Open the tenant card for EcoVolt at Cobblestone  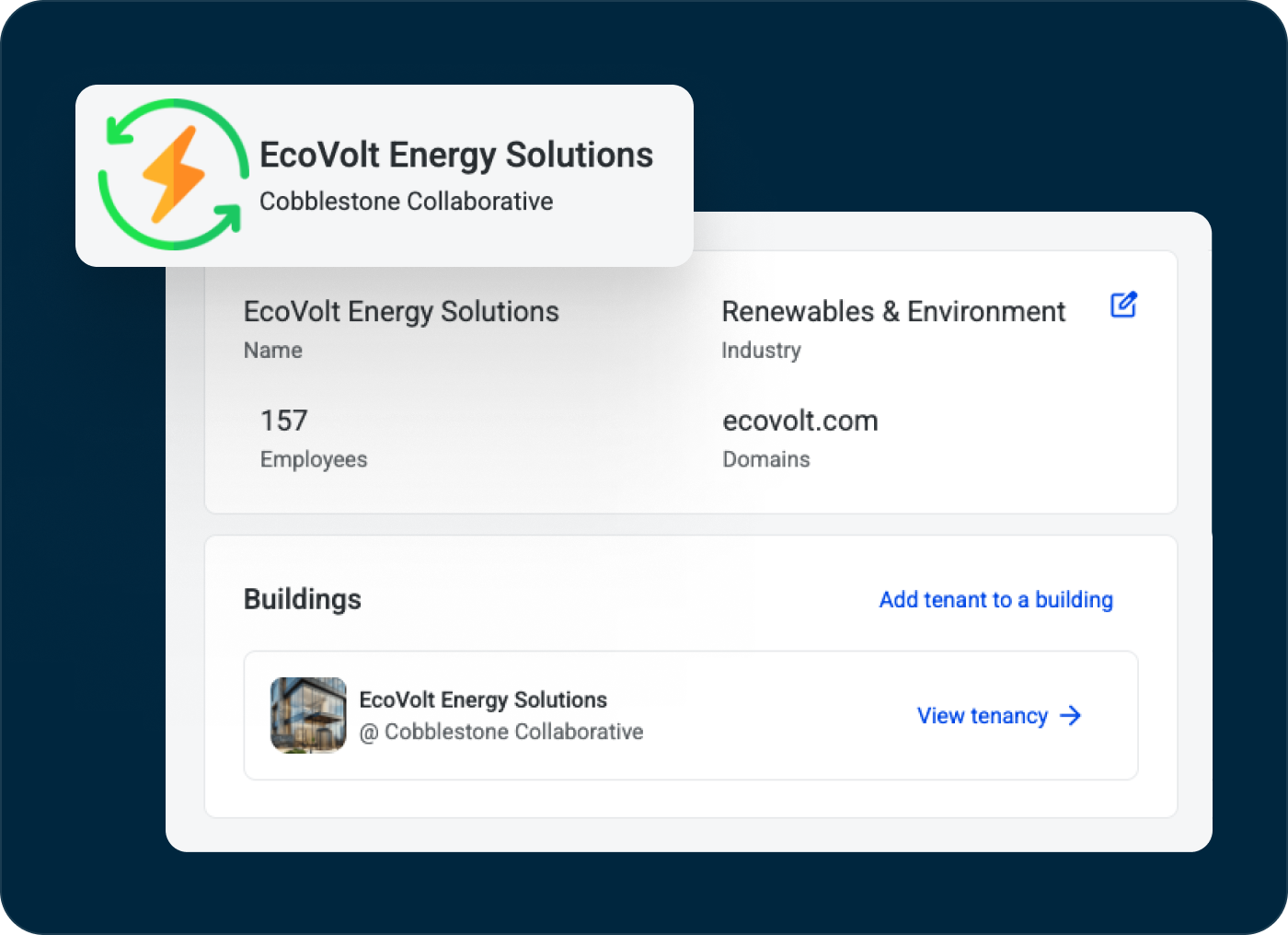pos(691,715)
